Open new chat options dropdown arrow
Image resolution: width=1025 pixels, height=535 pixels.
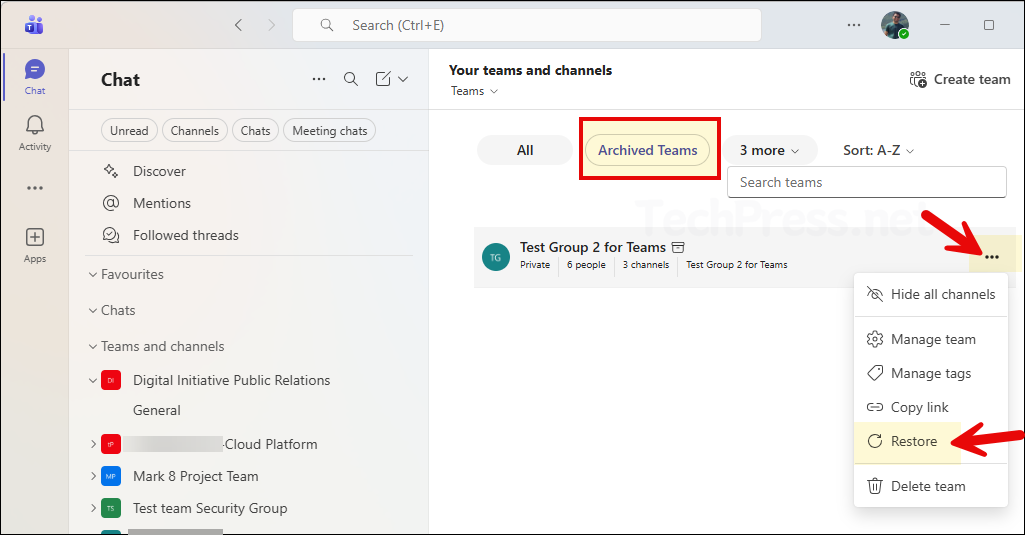[x=403, y=79]
